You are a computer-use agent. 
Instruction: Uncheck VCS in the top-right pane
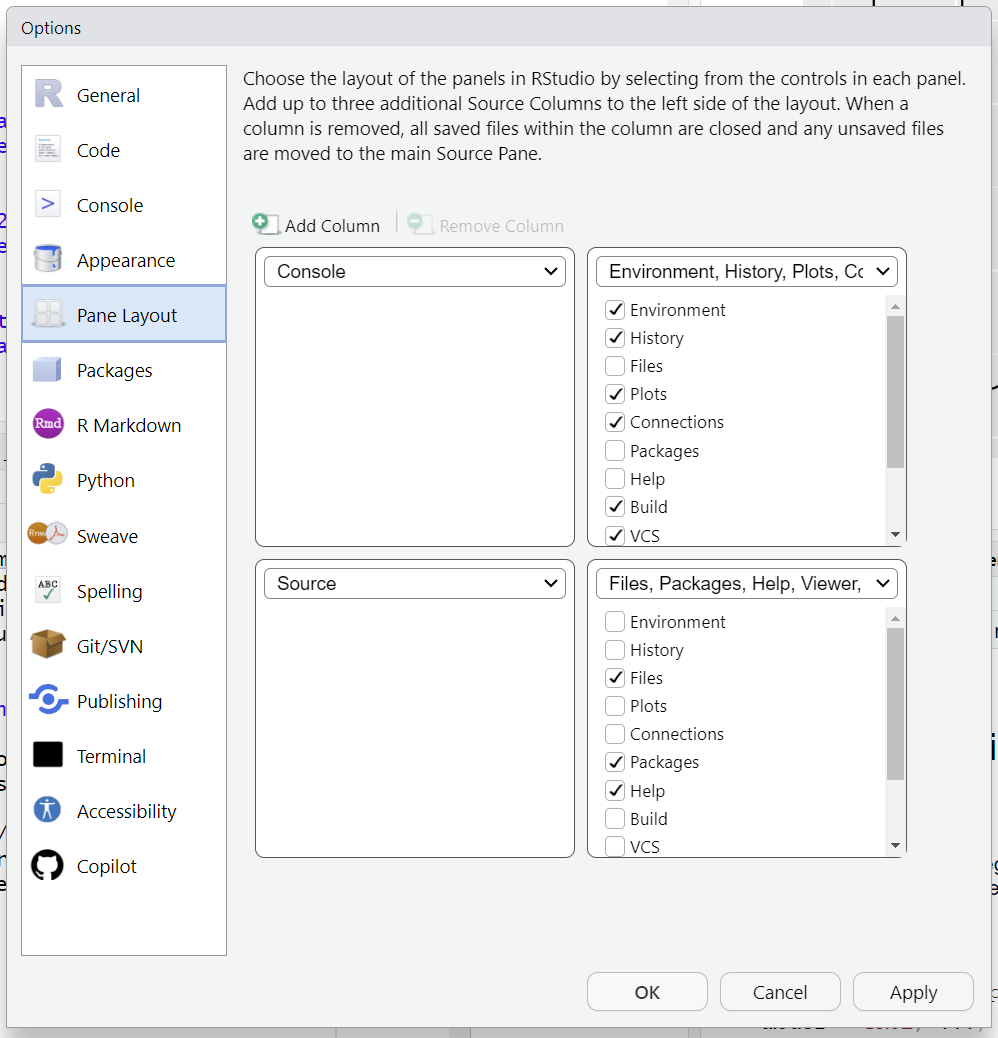[615, 535]
